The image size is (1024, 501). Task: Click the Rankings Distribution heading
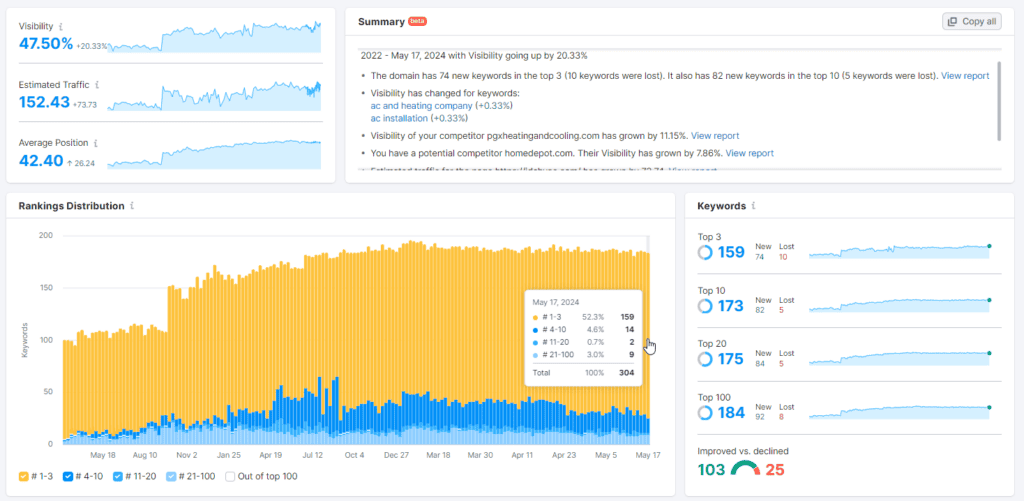click(71, 206)
